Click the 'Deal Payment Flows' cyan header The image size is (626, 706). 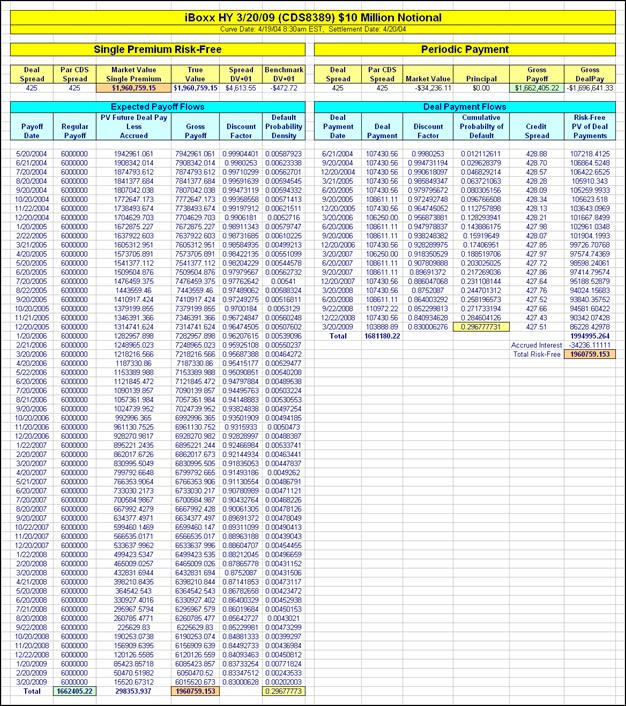pos(465,107)
